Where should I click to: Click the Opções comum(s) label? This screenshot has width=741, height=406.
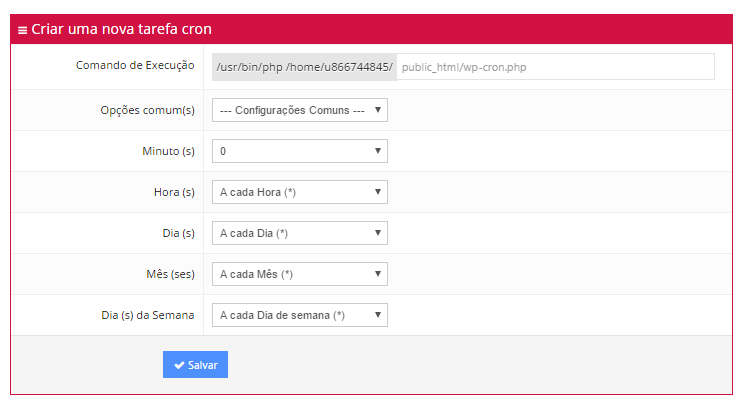point(141,110)
